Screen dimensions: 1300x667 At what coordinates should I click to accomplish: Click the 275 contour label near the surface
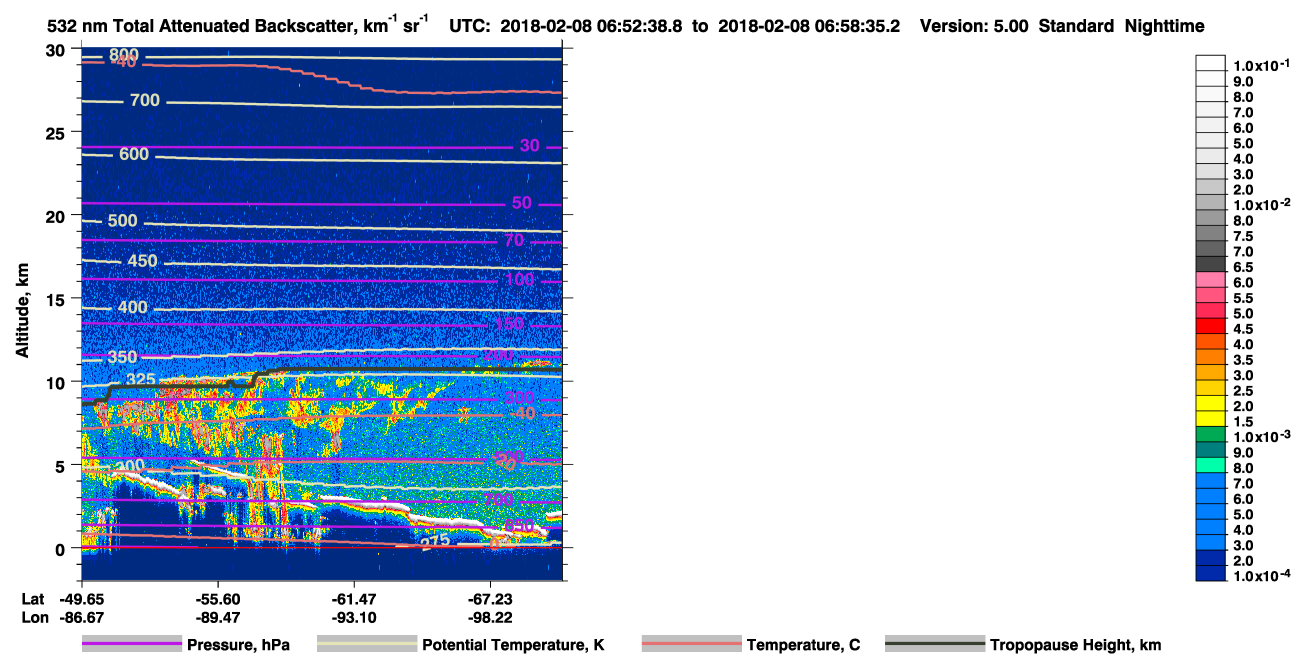434,542
